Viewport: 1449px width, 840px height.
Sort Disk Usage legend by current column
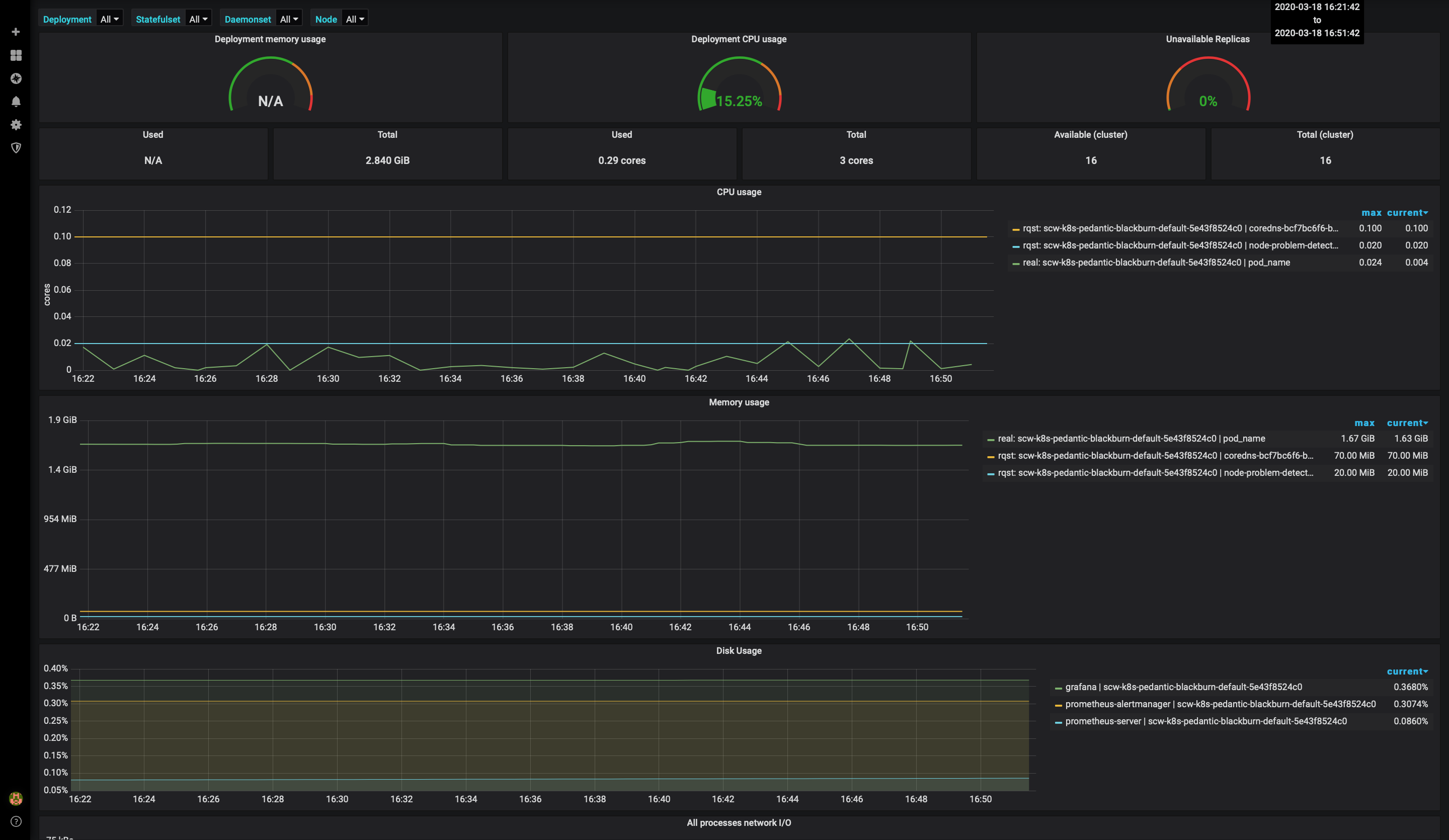(1406, 671)
